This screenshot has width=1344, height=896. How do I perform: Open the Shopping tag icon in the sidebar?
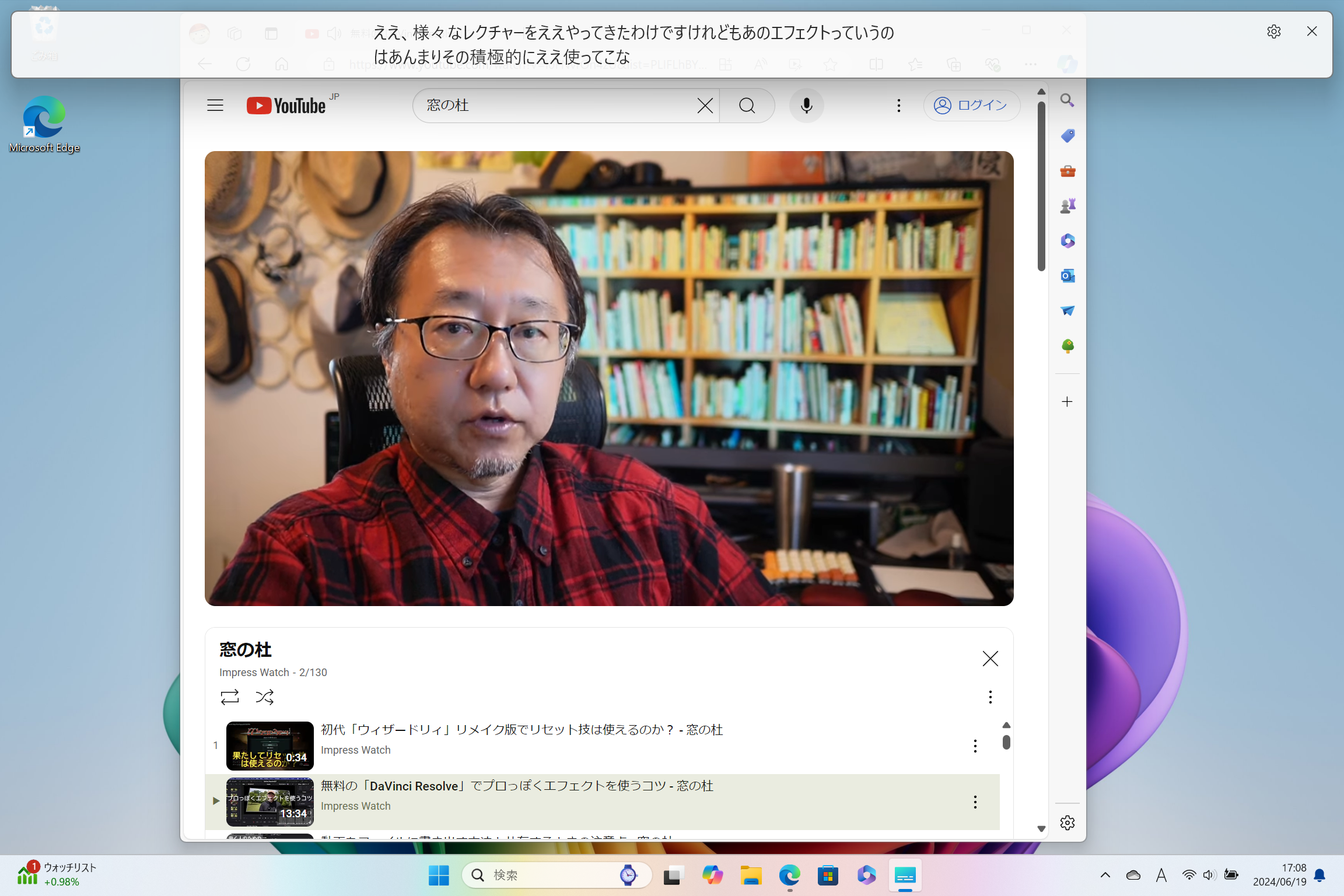point(1067,135)
